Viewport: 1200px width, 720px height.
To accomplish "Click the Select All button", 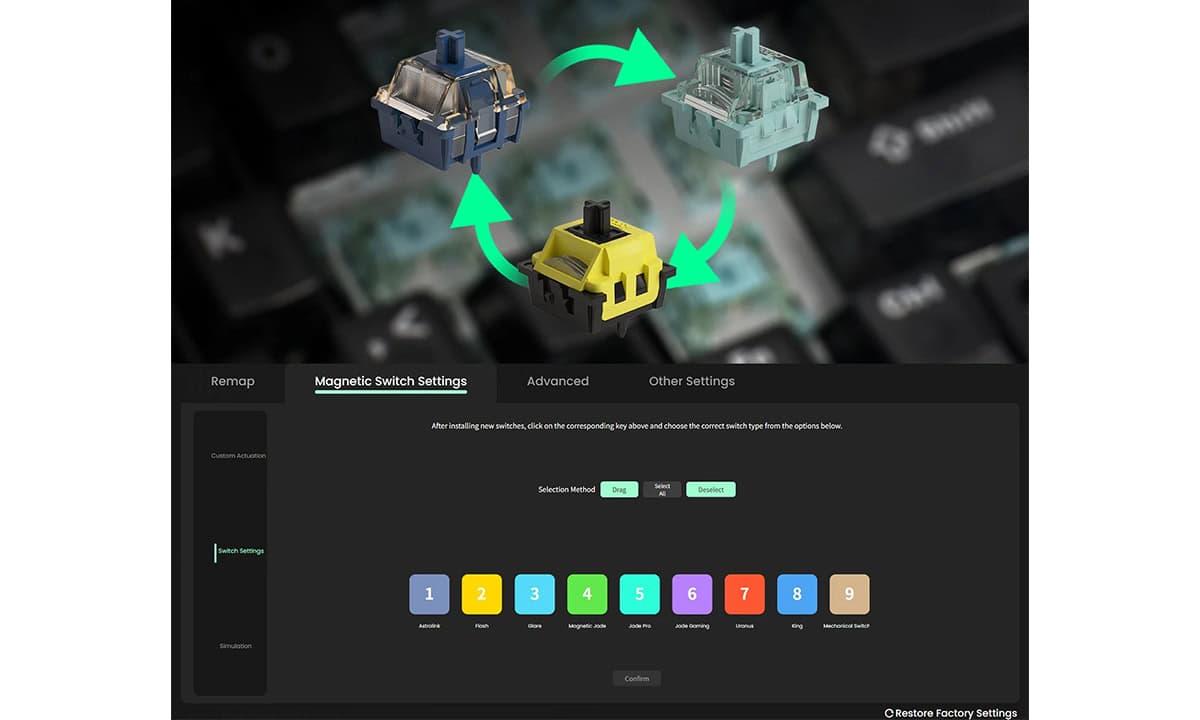I will 662,490.
